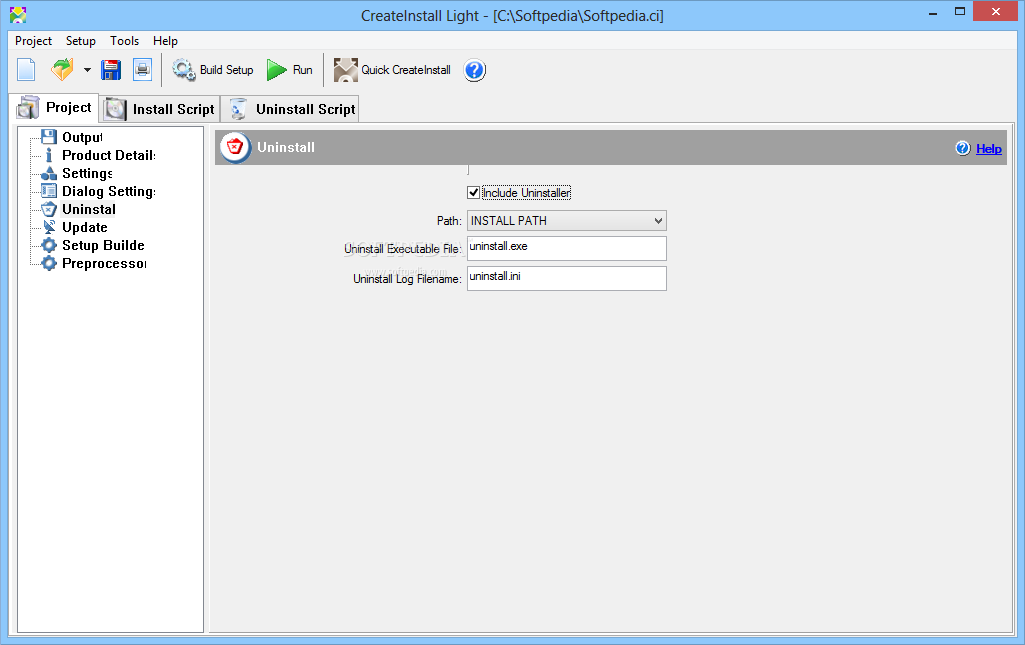Open project using the folder icon

pyautogui.click(x=63, y=70)
